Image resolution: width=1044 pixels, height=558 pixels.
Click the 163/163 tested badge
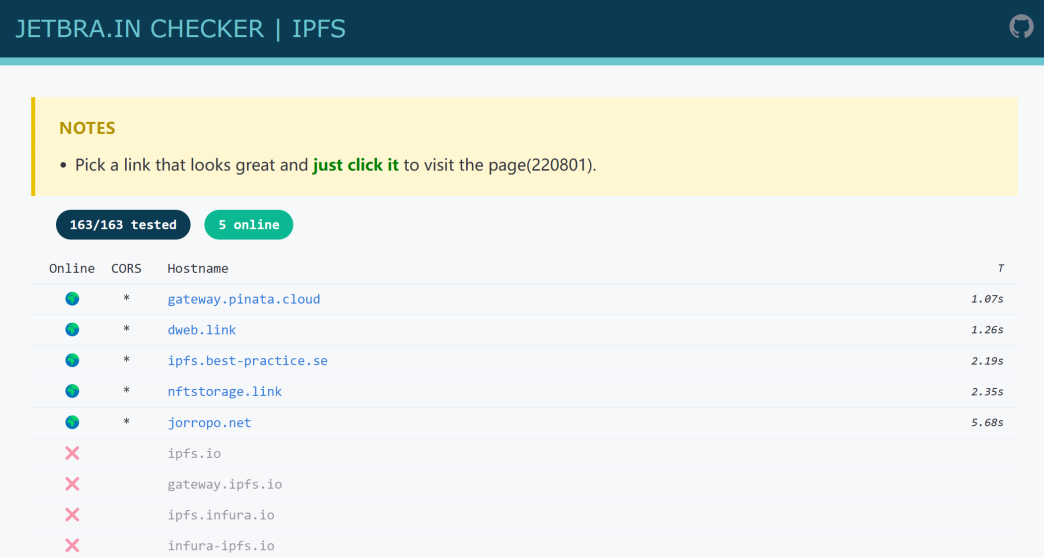click(x=123, y=225)
